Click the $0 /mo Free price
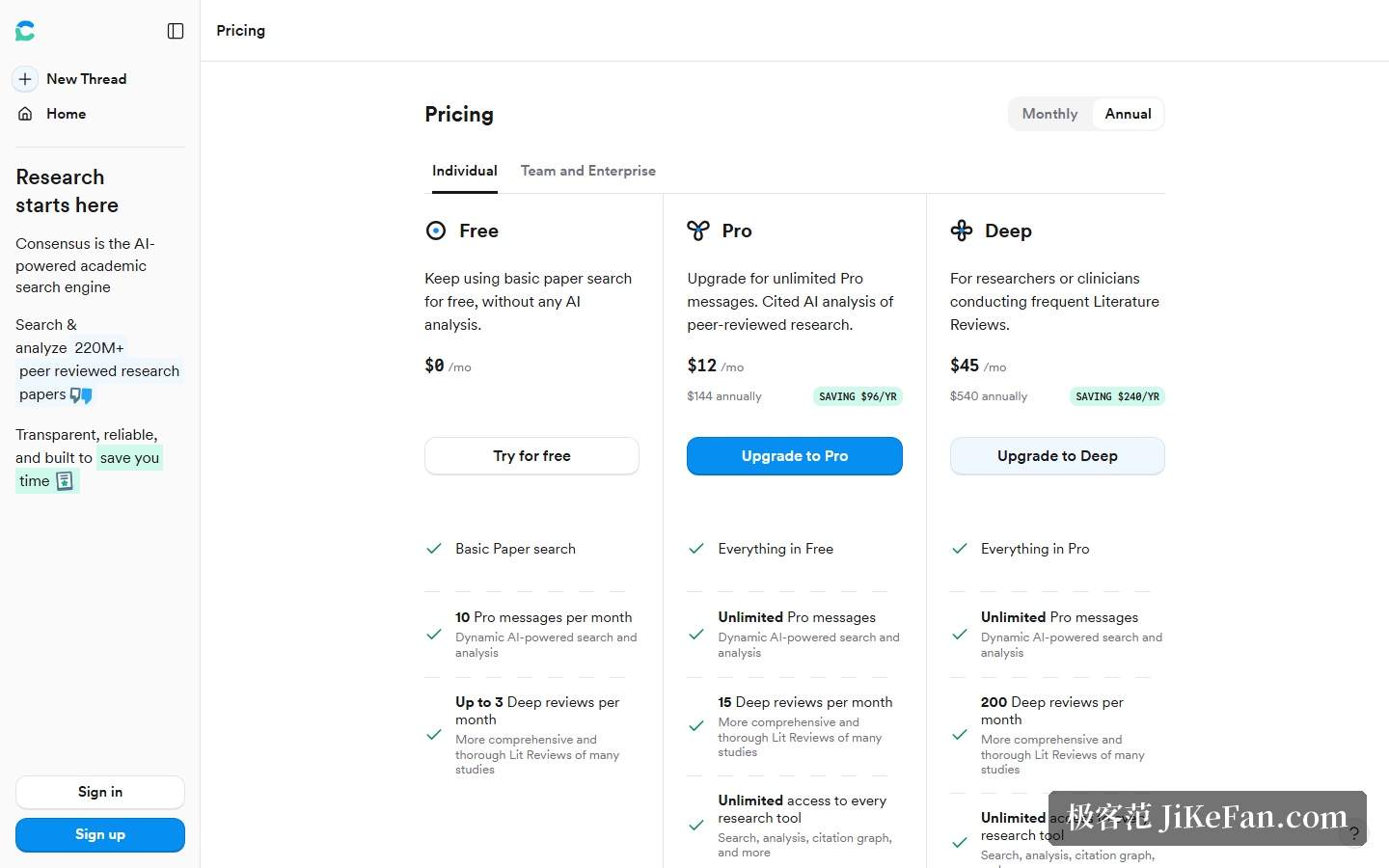The width and height of the screenshot is (1389, 868). click(x=448, y=366)
